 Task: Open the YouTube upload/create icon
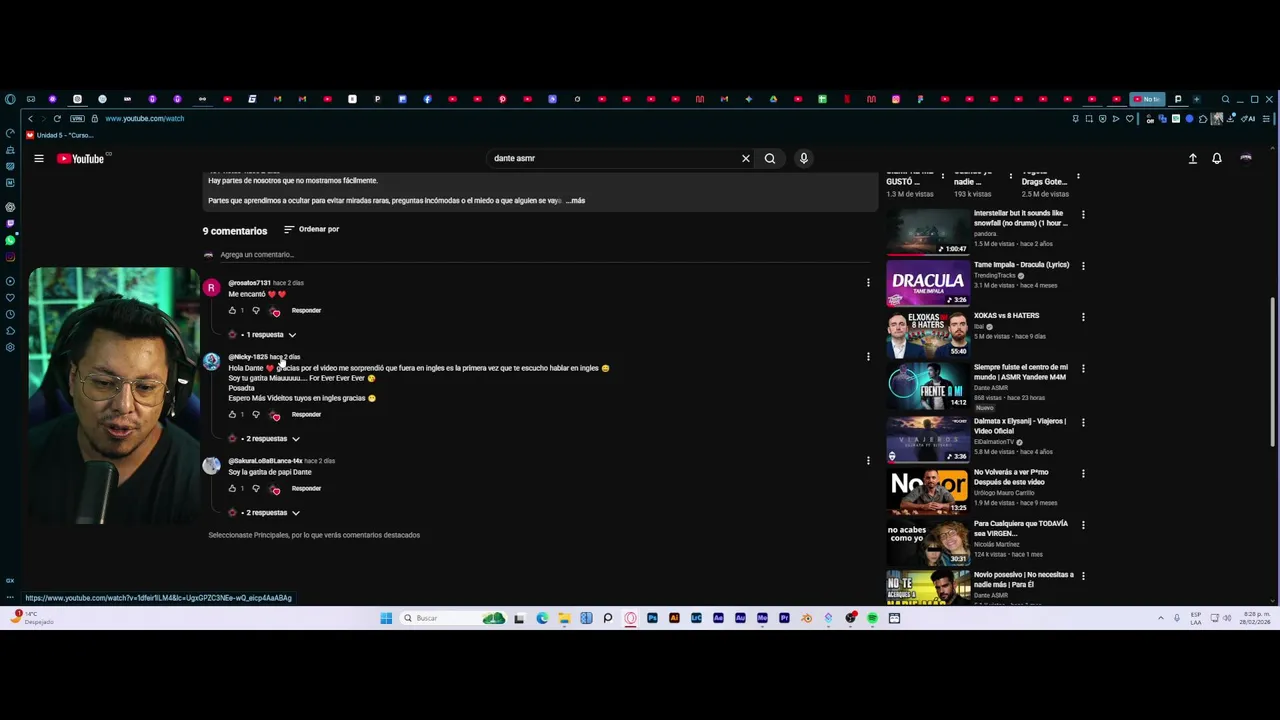point(1192,158)
